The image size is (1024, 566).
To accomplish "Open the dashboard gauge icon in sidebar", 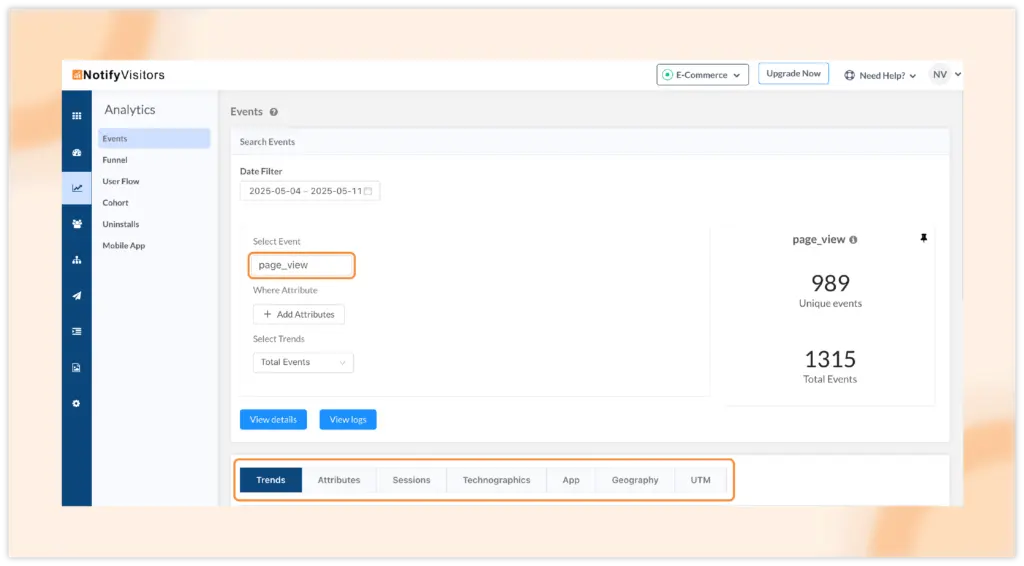I will coord(77,153).
